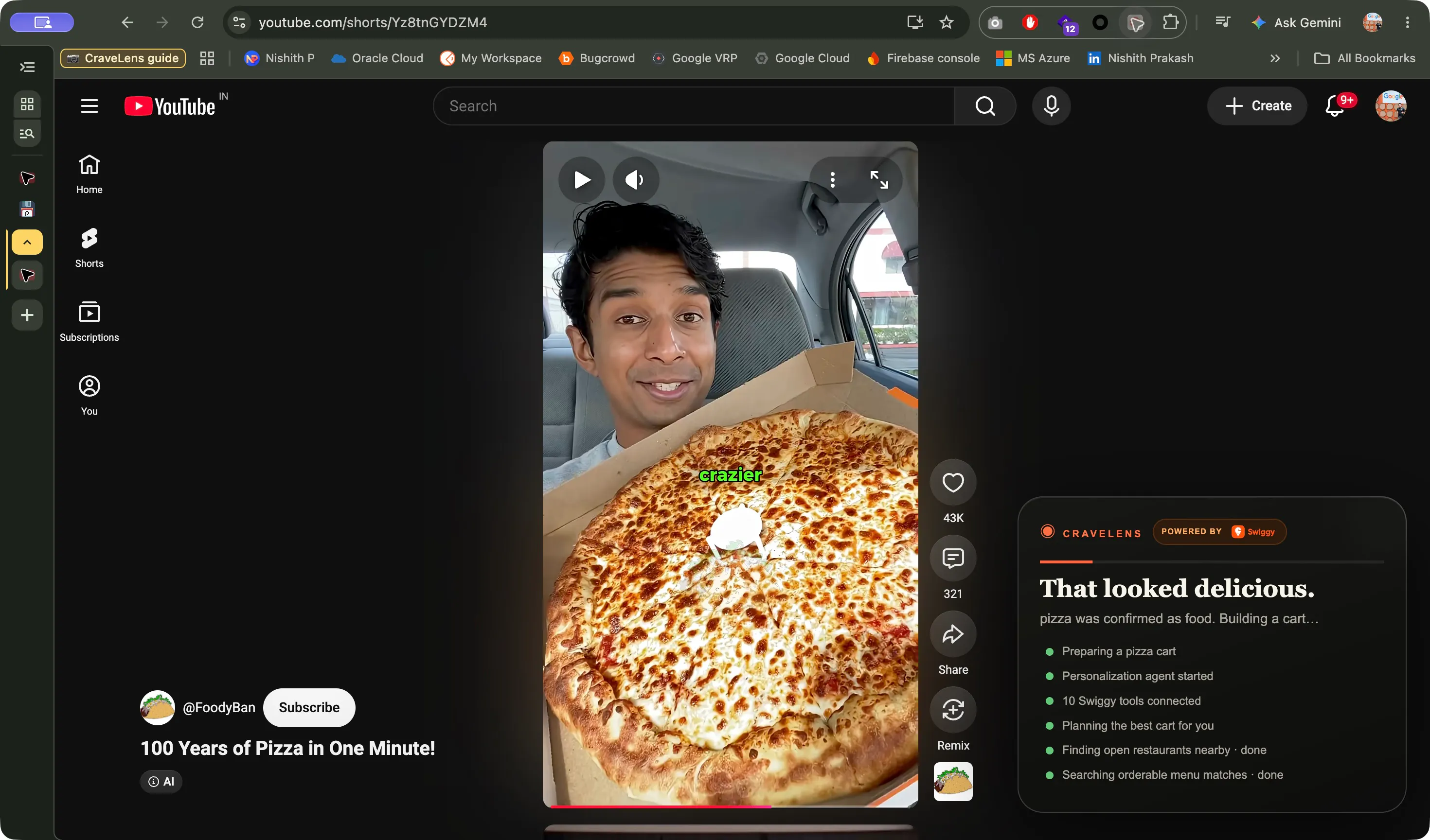Play the pizza Short video

coord(582,180)
